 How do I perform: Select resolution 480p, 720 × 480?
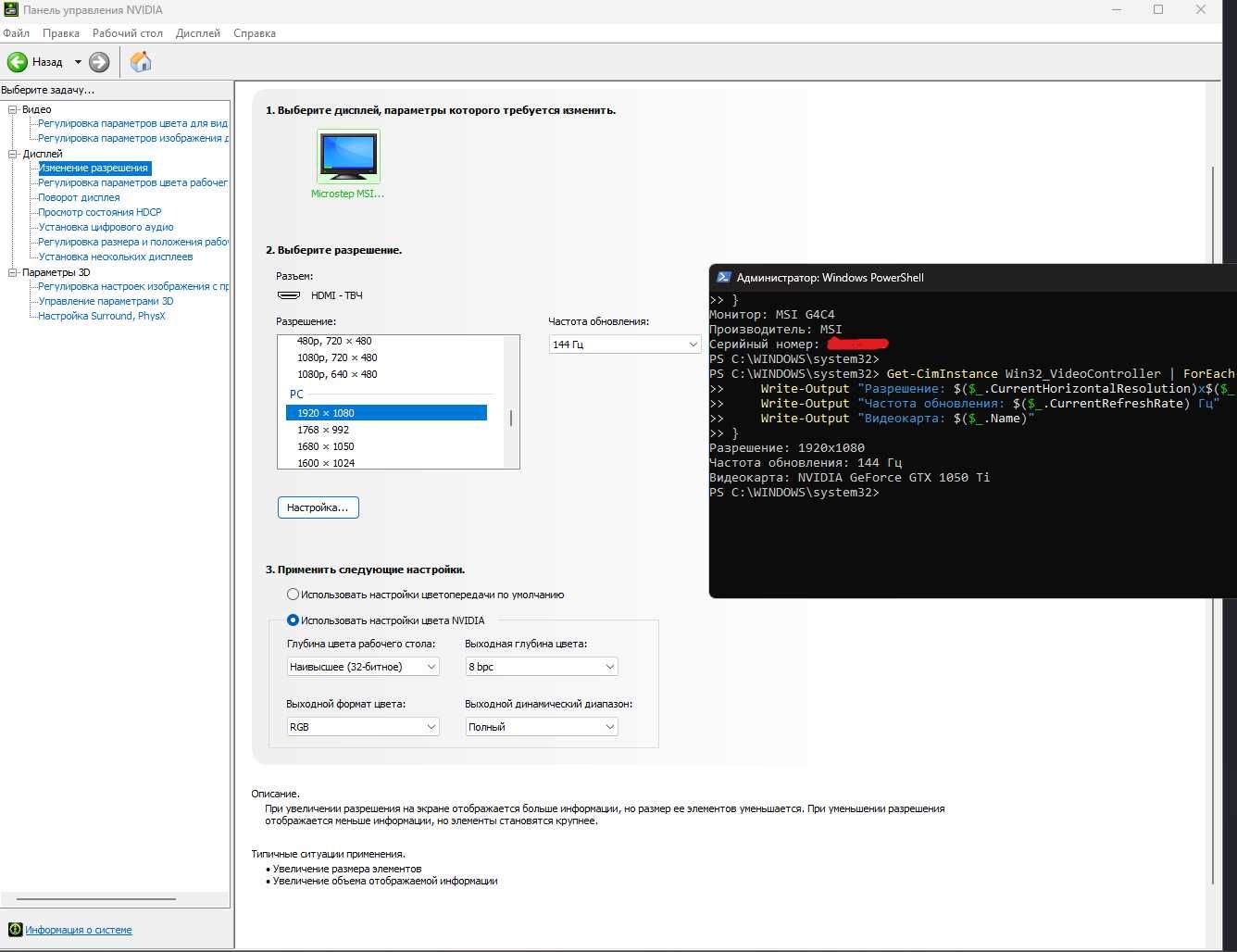click(x=334, y=341)
